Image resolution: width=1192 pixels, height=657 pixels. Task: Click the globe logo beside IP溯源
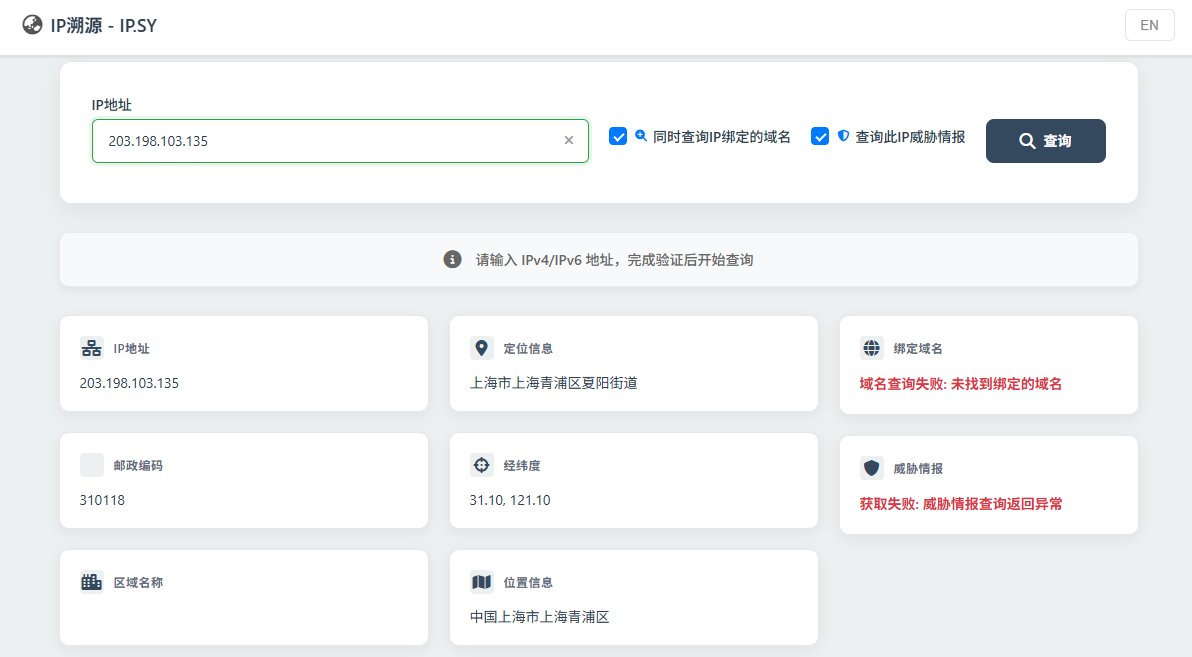point(32,25)
